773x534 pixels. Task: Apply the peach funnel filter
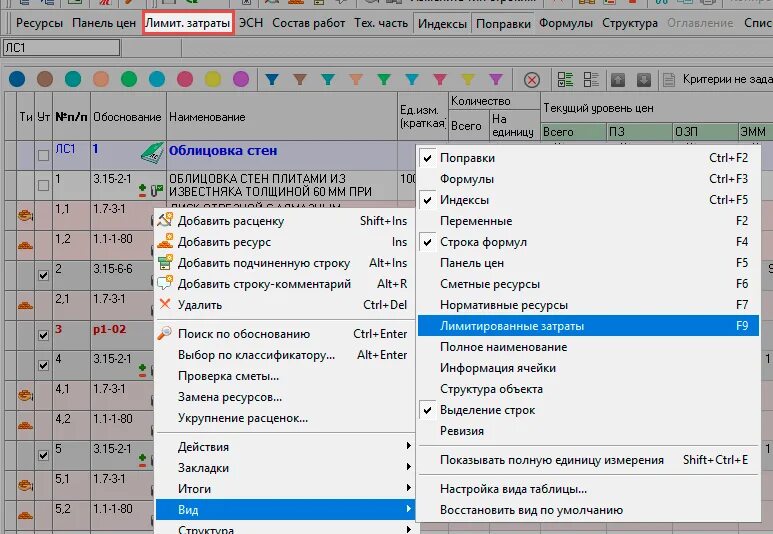click(356, 79)
